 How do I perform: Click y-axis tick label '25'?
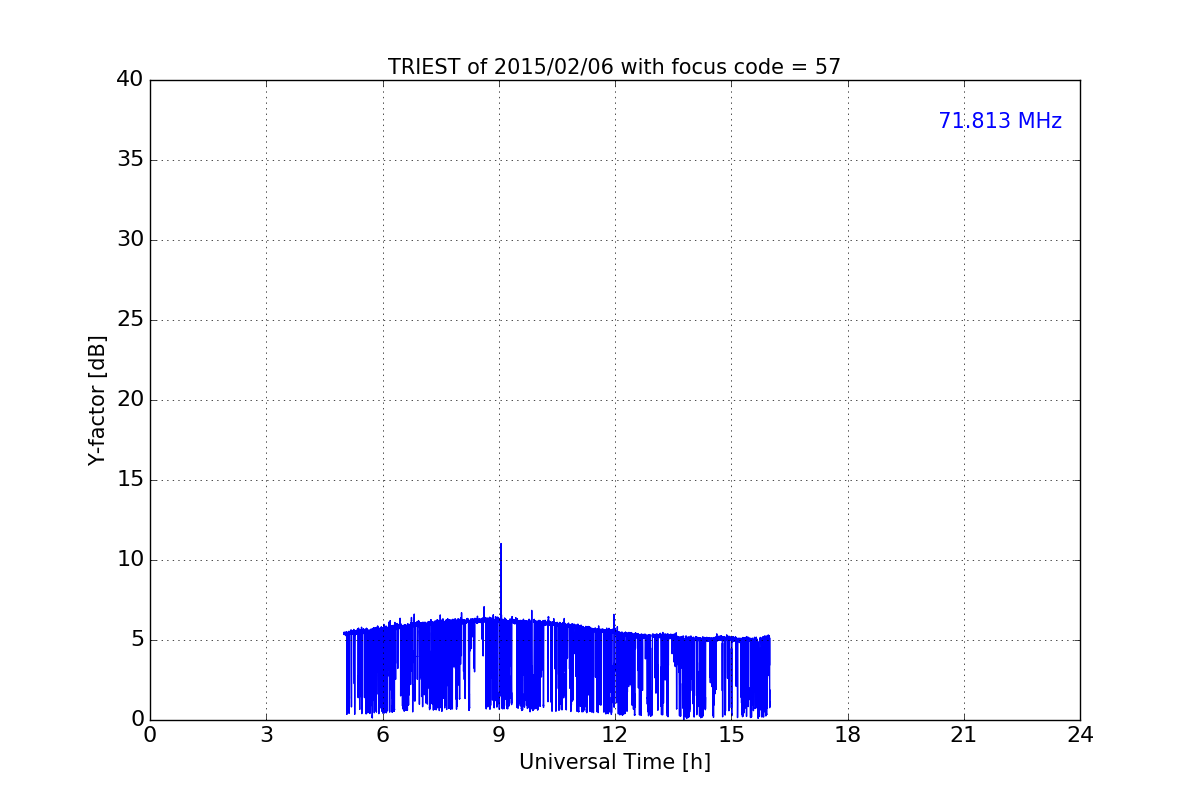point(130,320)
